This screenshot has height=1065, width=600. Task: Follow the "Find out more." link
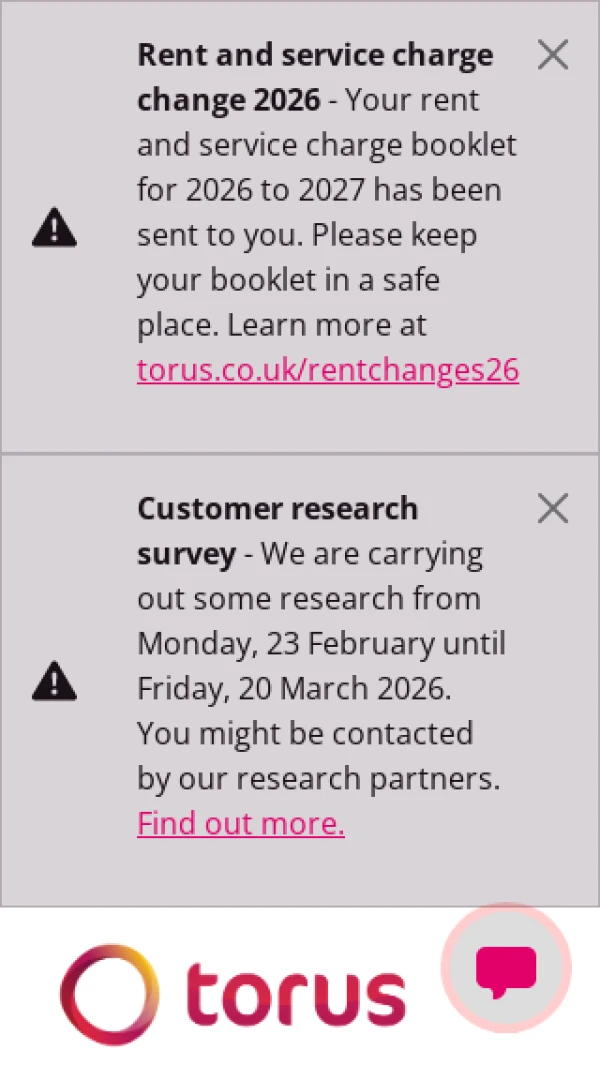tap(241, 823)
